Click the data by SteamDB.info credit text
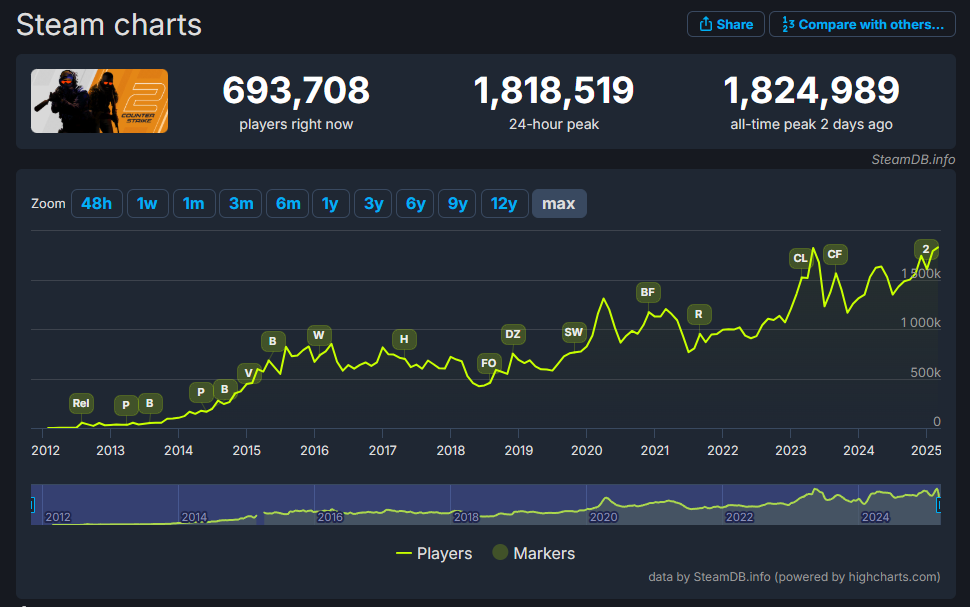 [x=794, y=577]
